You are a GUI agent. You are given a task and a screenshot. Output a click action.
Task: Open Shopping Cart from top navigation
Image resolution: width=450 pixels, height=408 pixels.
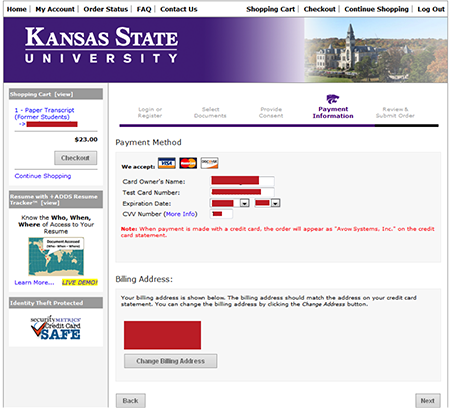[271, 9]
